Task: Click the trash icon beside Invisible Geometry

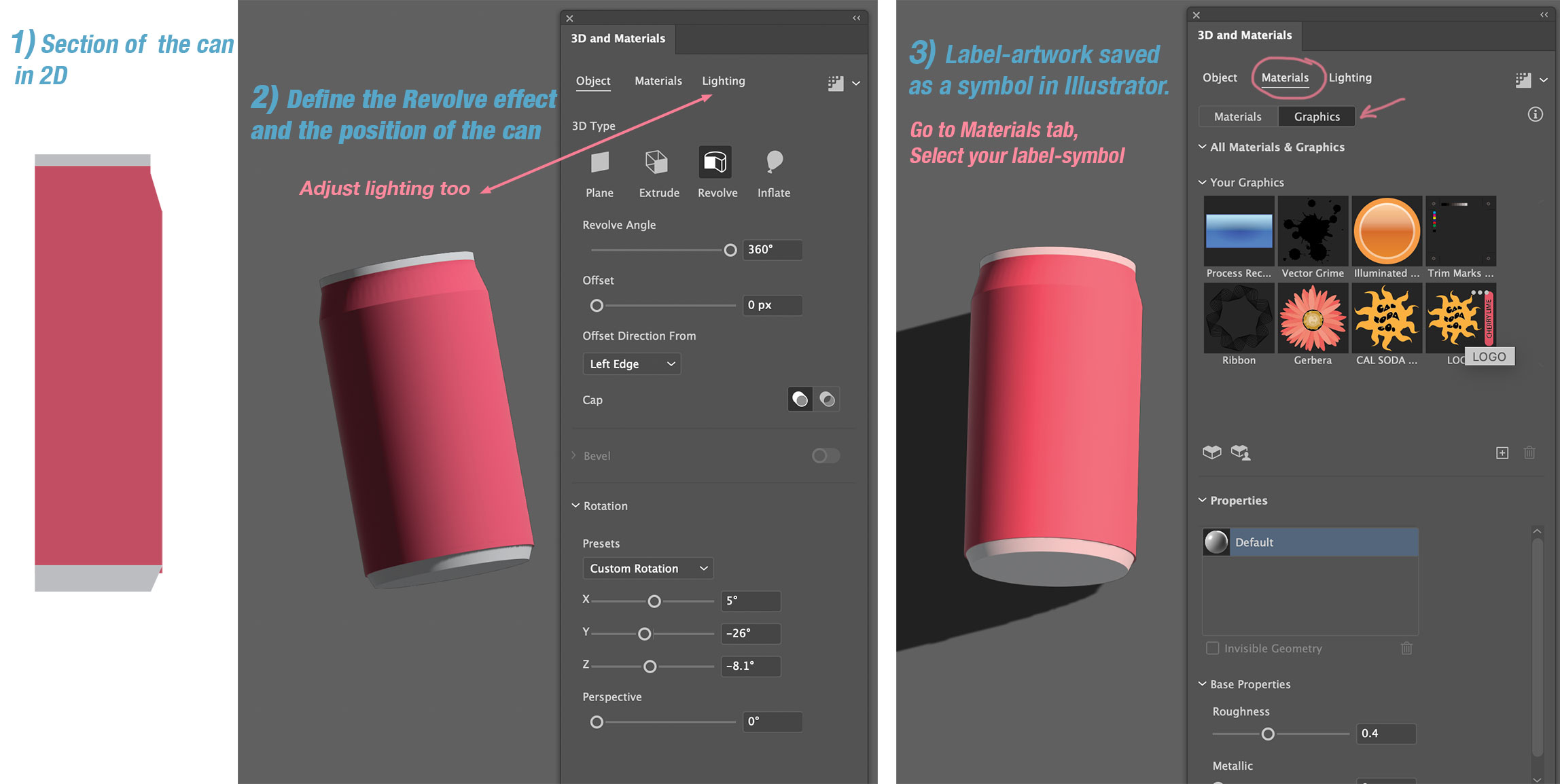Action: pyautogui.click(x=1406, y=648)
